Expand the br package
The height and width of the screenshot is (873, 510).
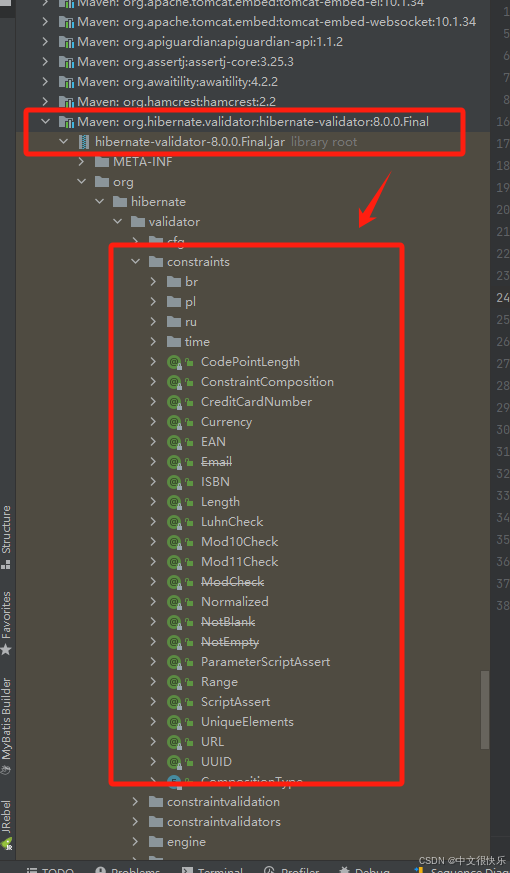(x=153, y=282)
